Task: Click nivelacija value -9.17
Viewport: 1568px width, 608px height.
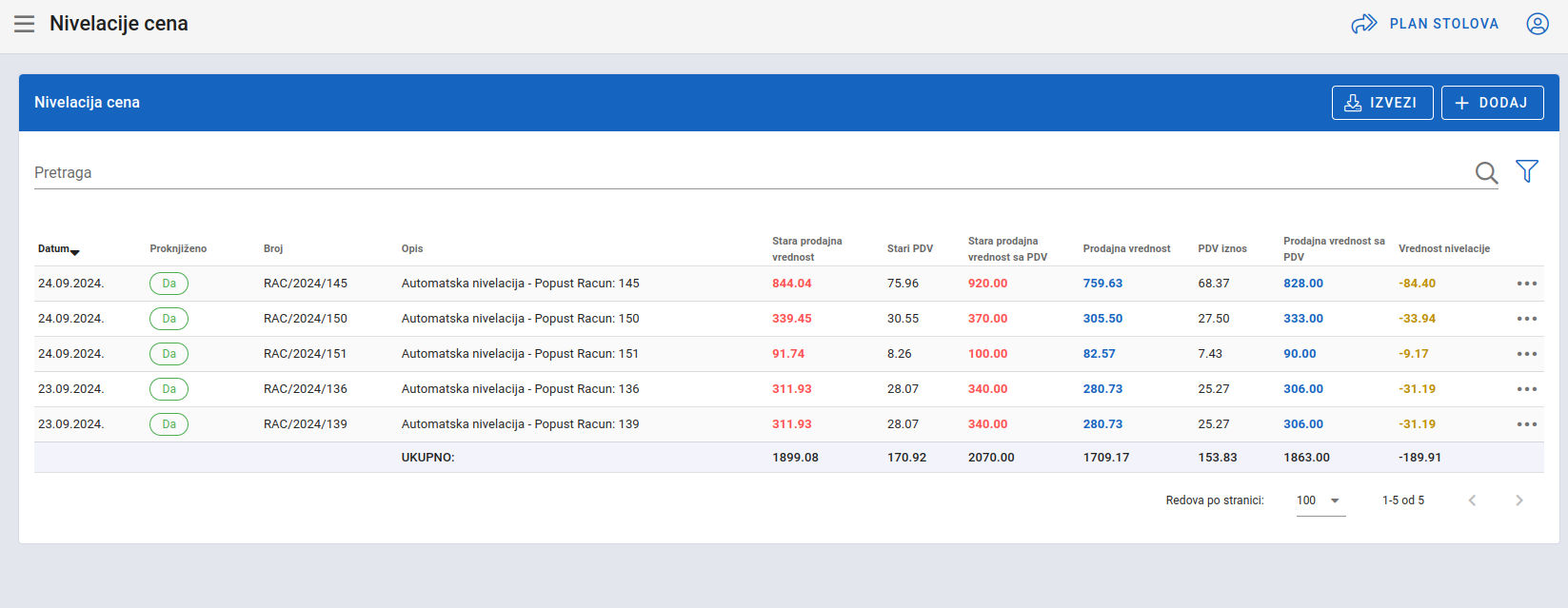Action: 1414,354
